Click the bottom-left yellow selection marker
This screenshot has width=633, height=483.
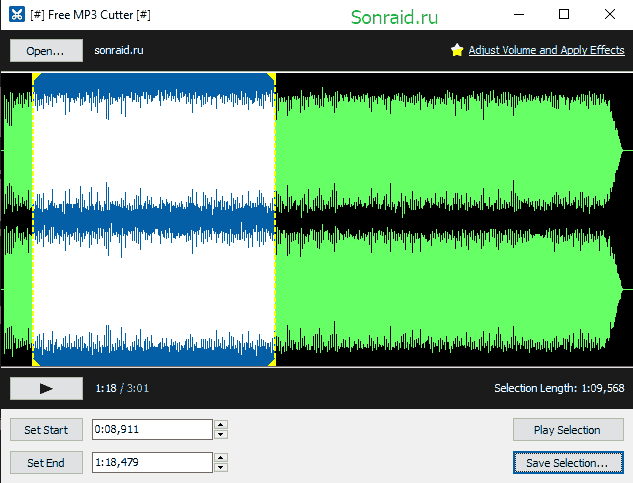click(x=36, y=362)
